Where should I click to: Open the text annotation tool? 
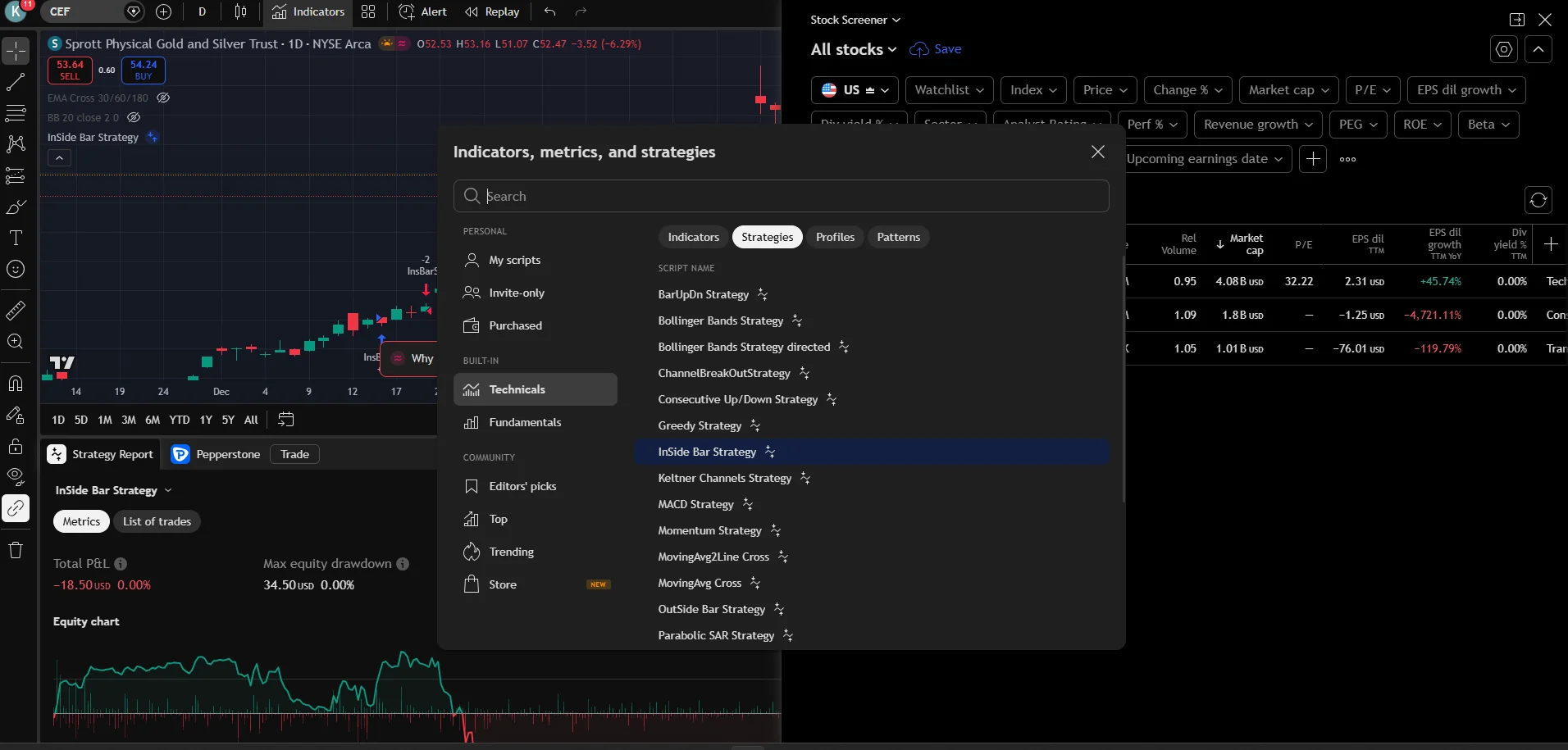[x=16, y=238]
